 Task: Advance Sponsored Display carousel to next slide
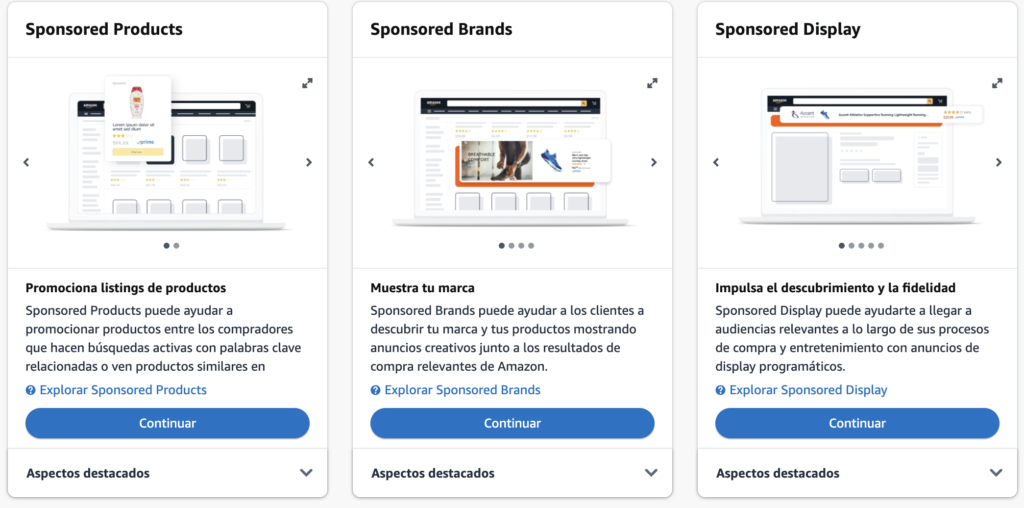[x=998, y=162]
